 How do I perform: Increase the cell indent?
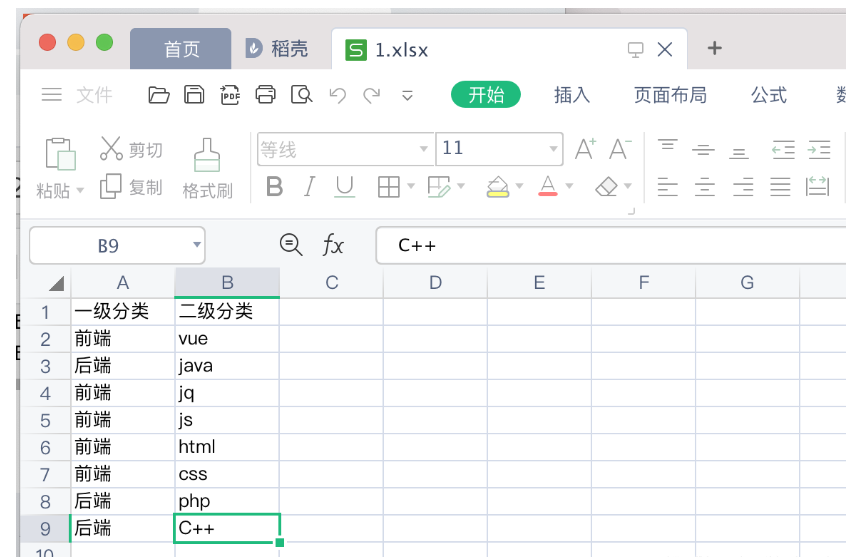click(819, 149)
